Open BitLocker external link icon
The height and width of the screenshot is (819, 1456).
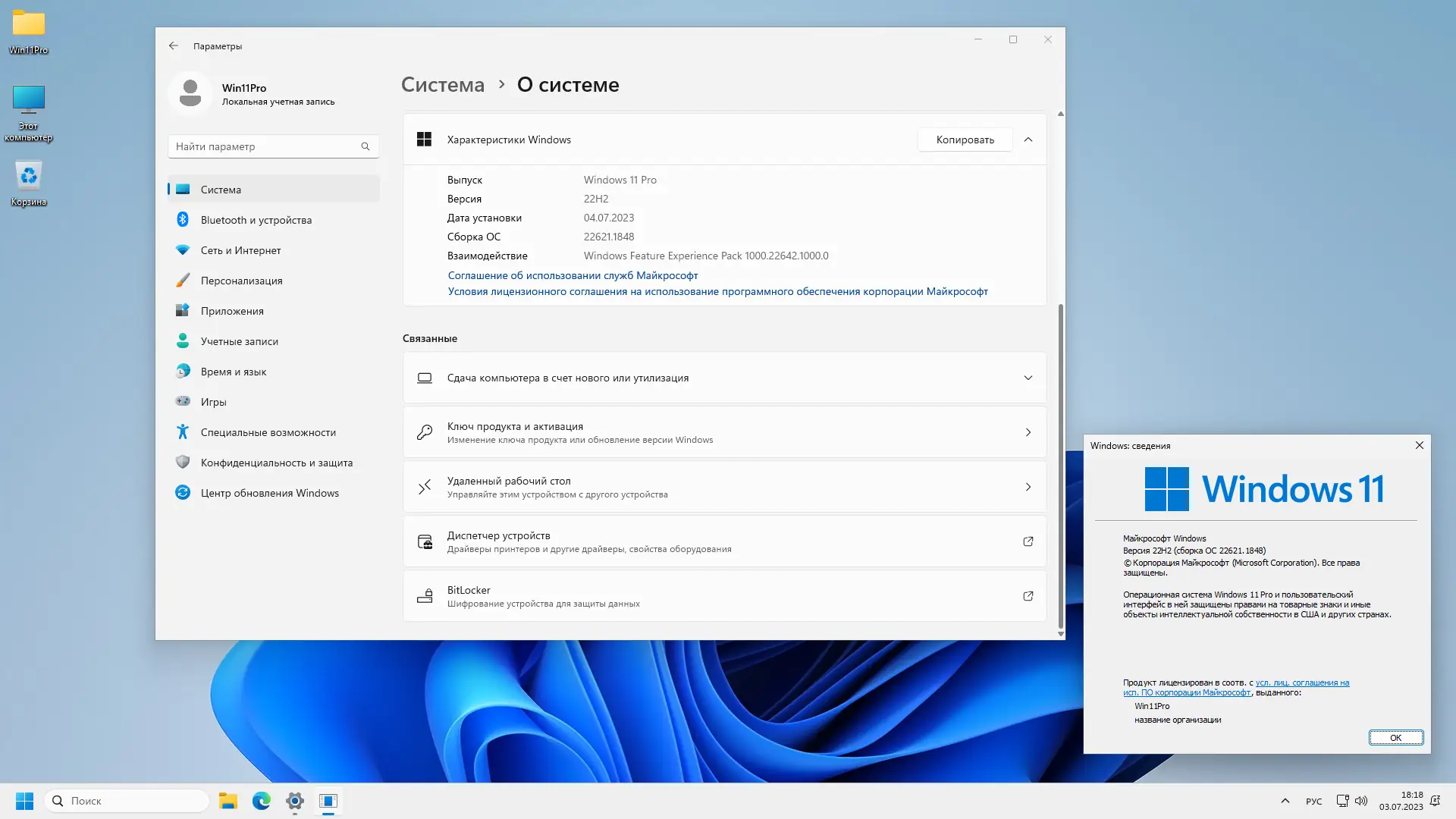coord(1028,596)
